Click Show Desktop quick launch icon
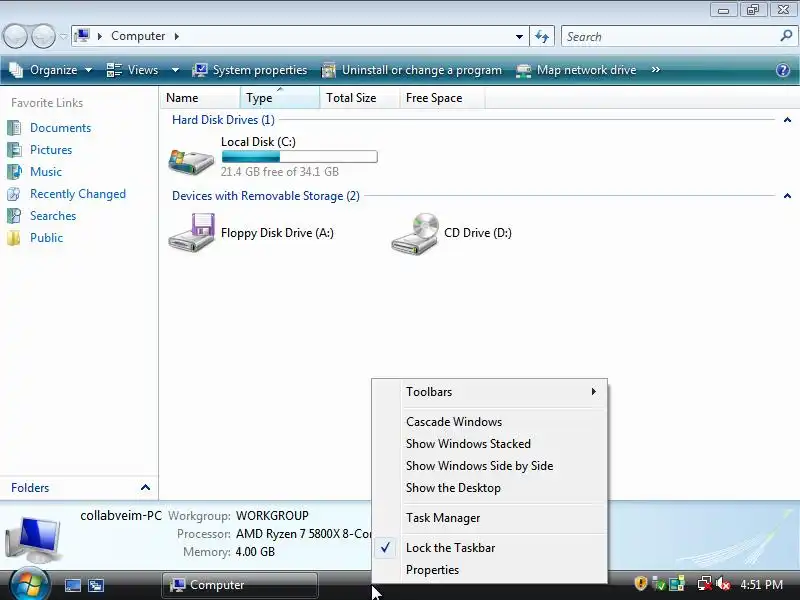 pyautogui.click(x=72, y=585)
